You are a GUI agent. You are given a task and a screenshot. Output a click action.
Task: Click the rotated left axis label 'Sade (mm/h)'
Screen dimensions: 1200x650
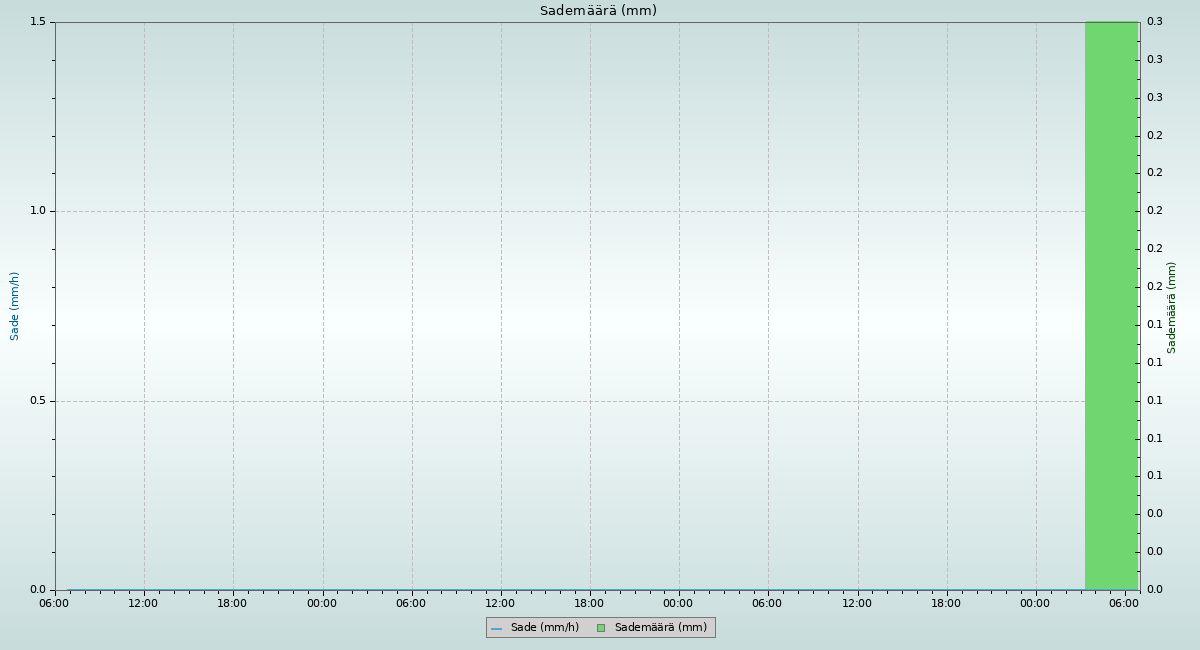click(x=15, y=306)
